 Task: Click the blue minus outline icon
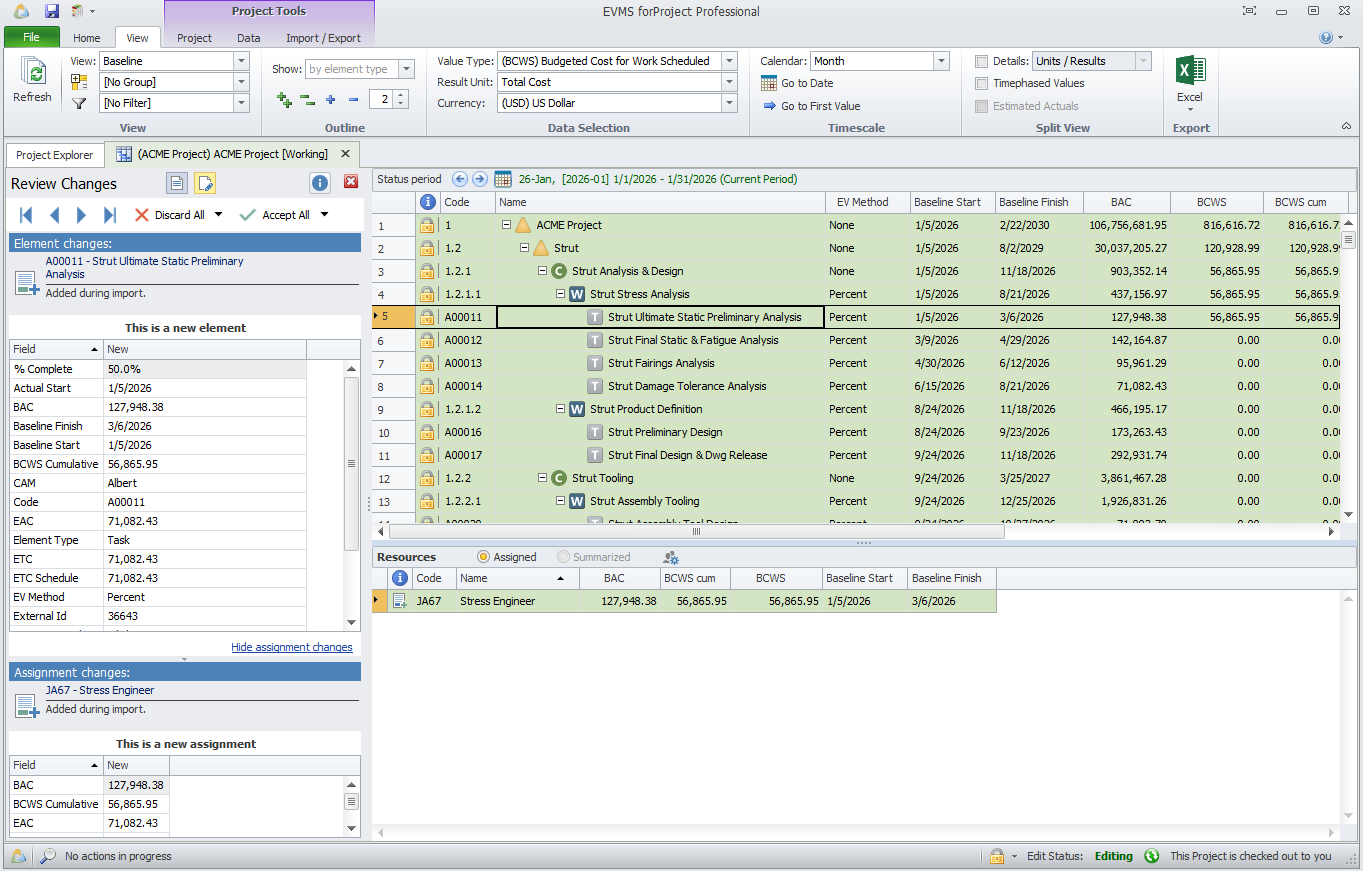pos(353,100)
